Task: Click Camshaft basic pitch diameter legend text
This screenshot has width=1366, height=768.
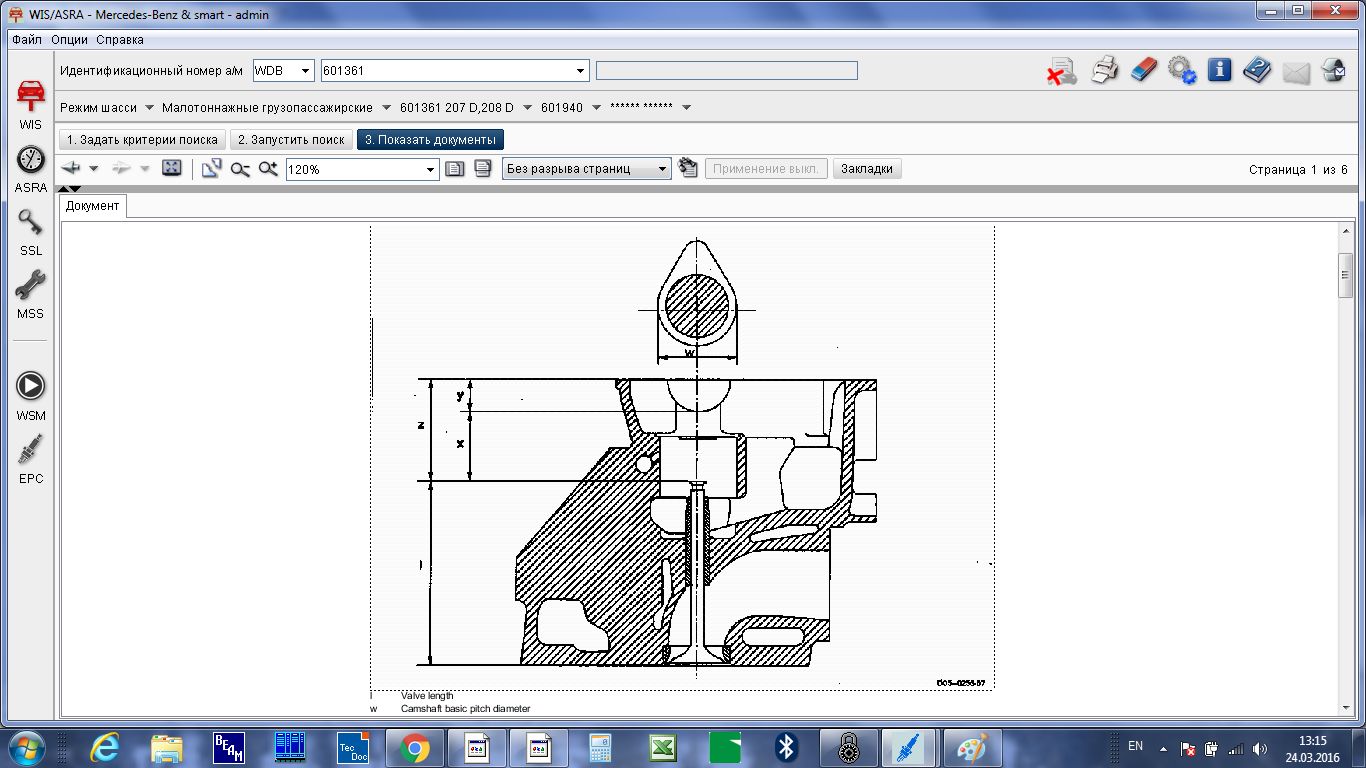Action: [465, 708]
